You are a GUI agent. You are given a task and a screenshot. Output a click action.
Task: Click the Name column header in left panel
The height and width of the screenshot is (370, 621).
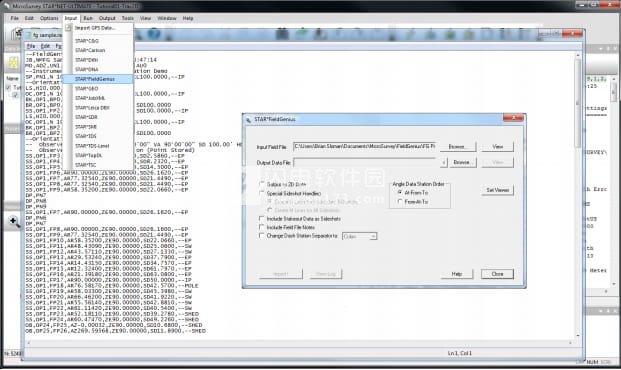click(12, 79)
